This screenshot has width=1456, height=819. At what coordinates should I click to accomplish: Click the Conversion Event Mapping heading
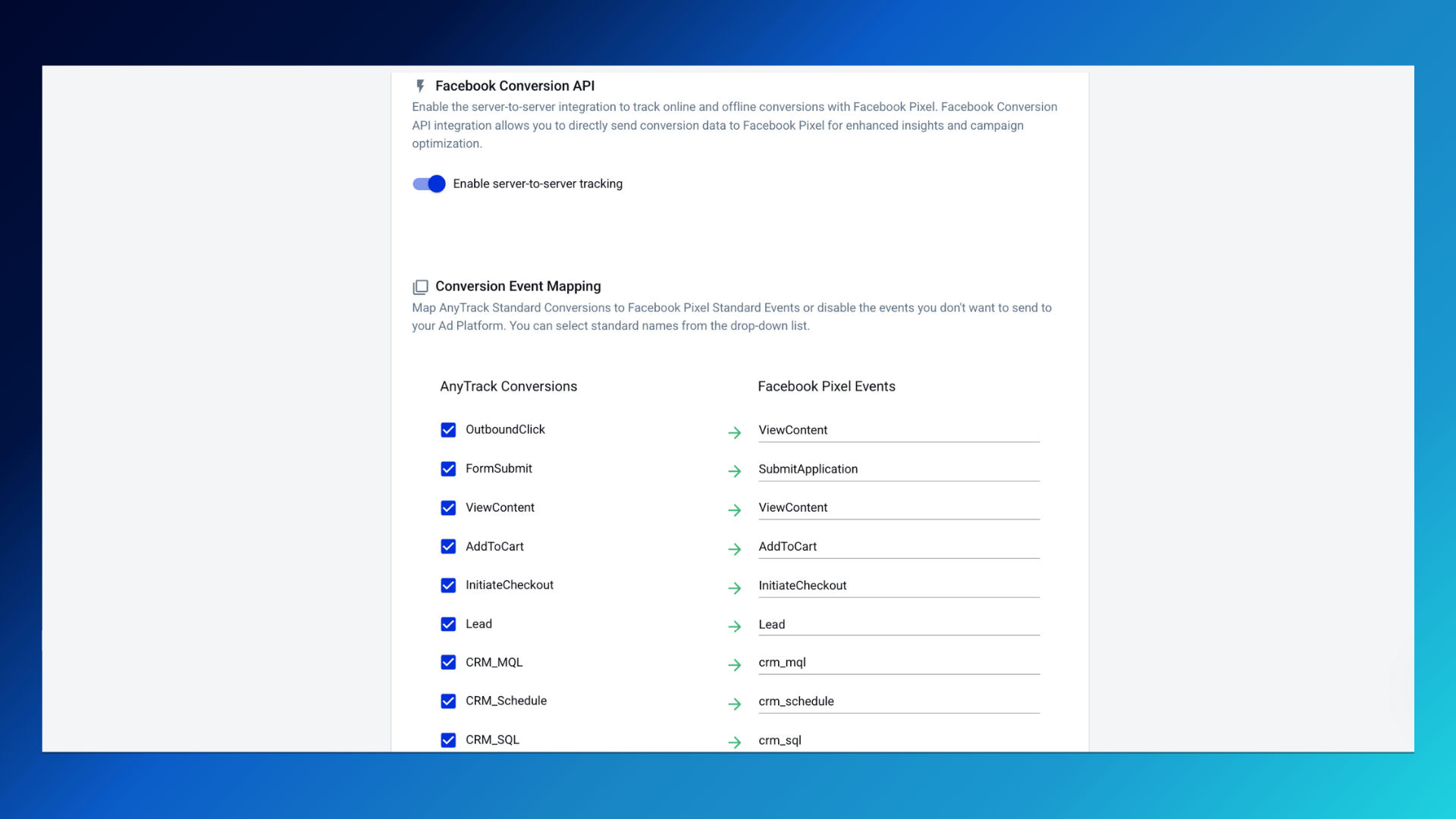517,287
